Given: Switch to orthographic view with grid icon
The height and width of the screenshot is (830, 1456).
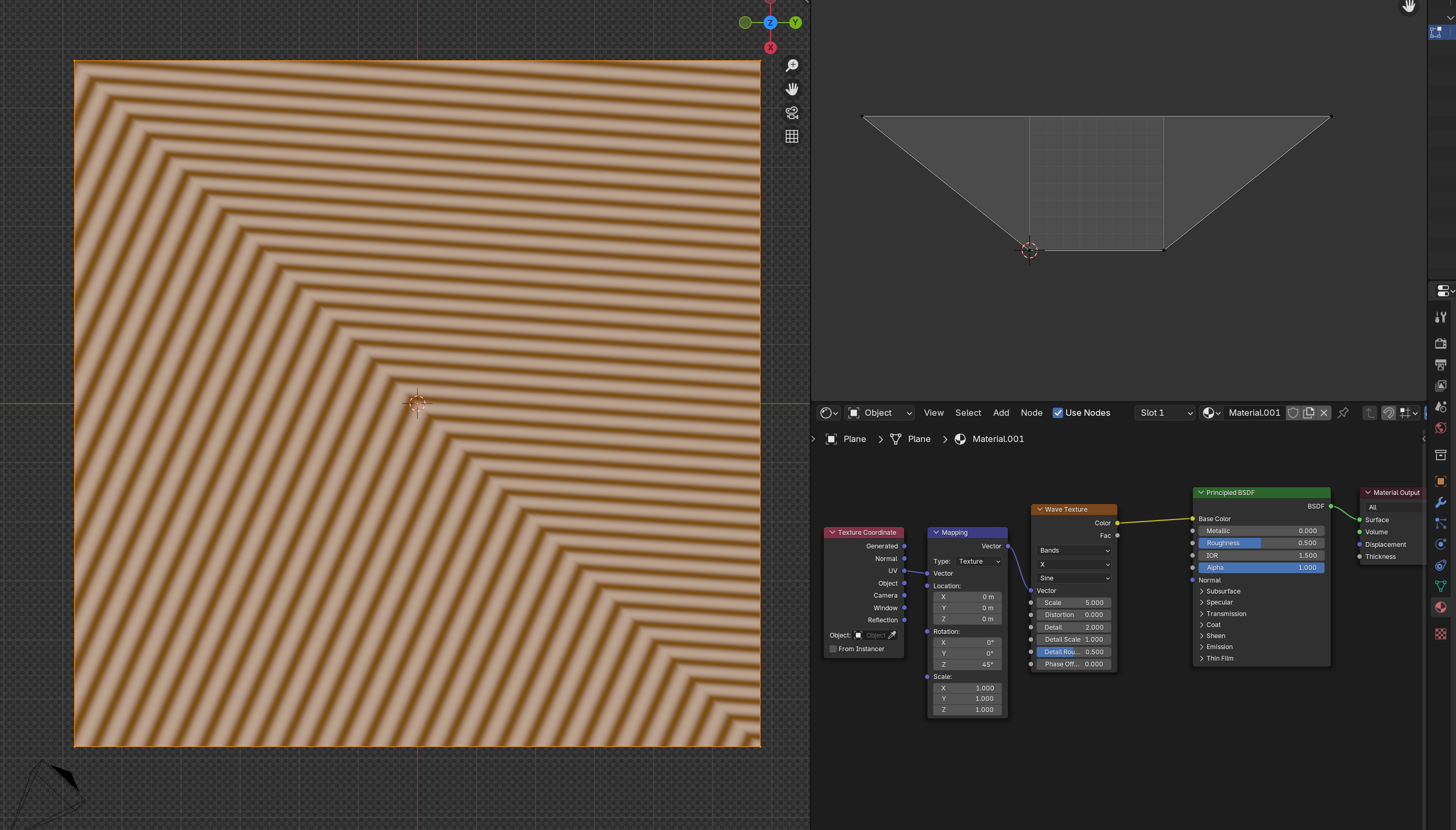Looking at the screenshot, I should pyautogui.click(x=792, y=136).
